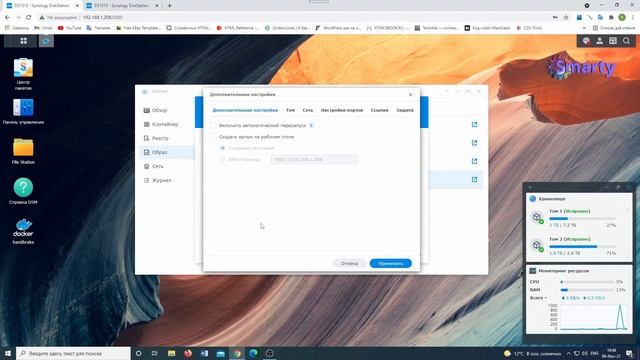
Task: Open DSM widgets panel icon
Action: (613, 41)
